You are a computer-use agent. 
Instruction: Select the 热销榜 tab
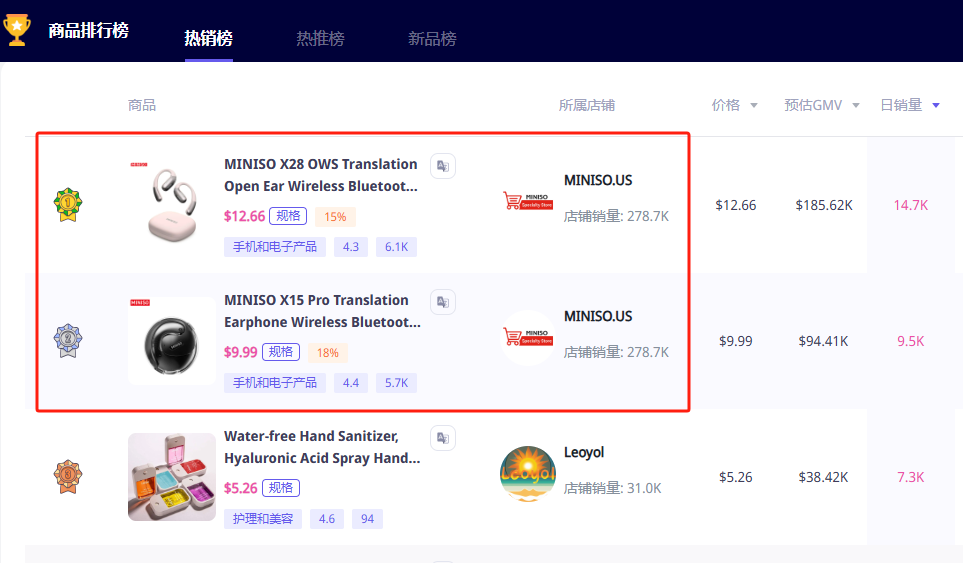208,38
